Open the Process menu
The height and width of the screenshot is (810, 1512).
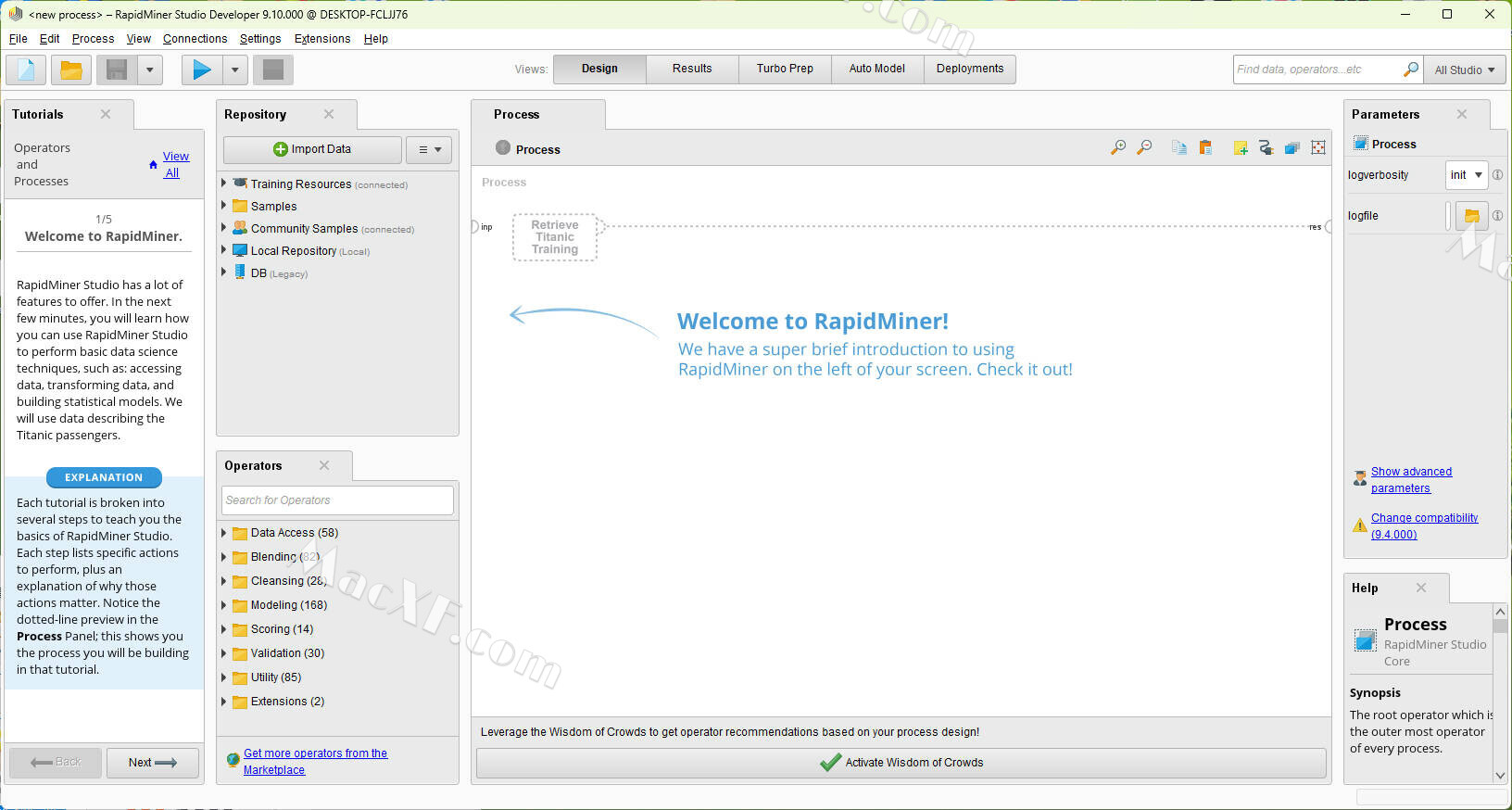[x=93, y=39]
